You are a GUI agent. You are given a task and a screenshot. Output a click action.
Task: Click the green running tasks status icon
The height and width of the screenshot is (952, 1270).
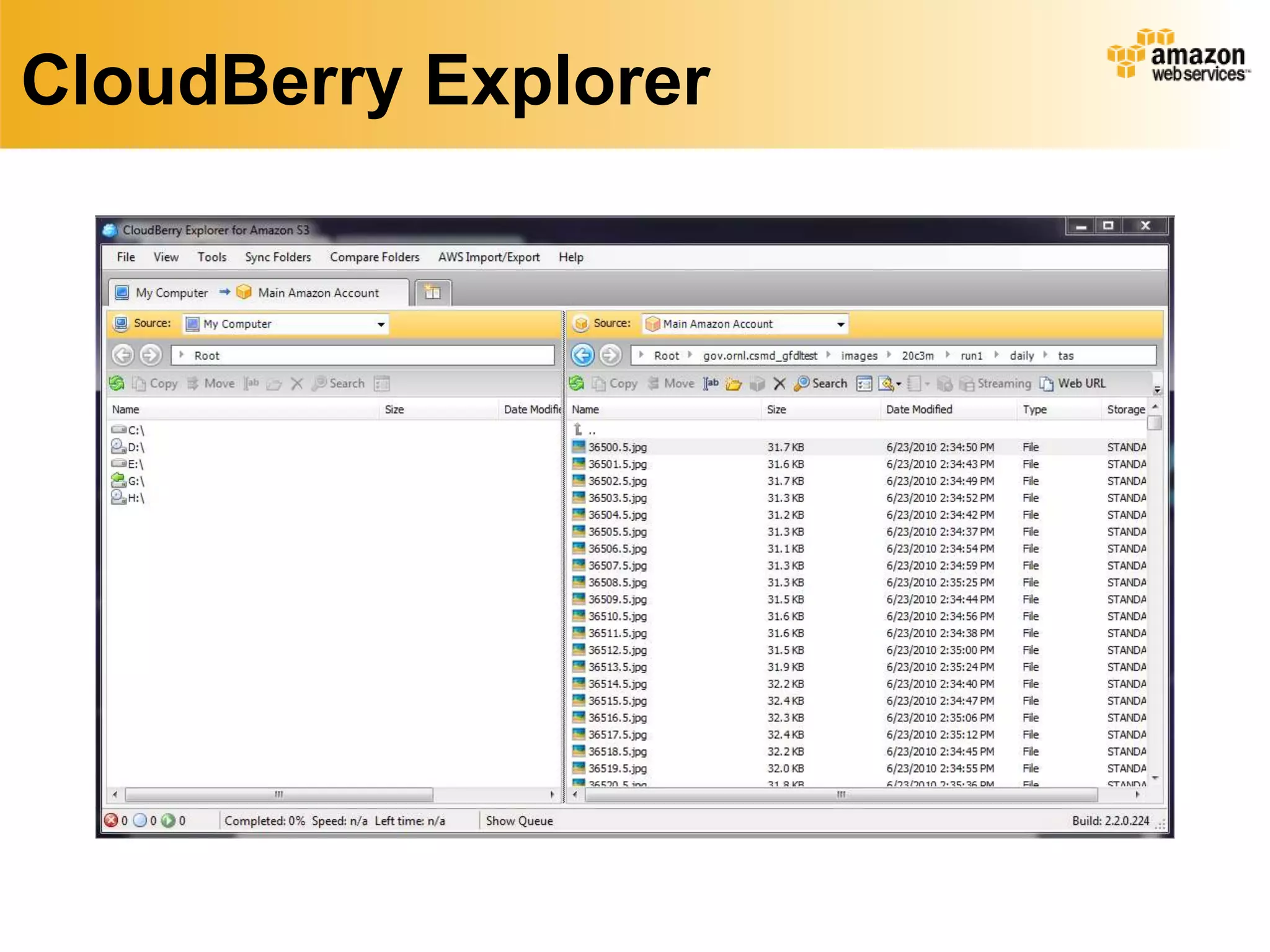point(168,821)
